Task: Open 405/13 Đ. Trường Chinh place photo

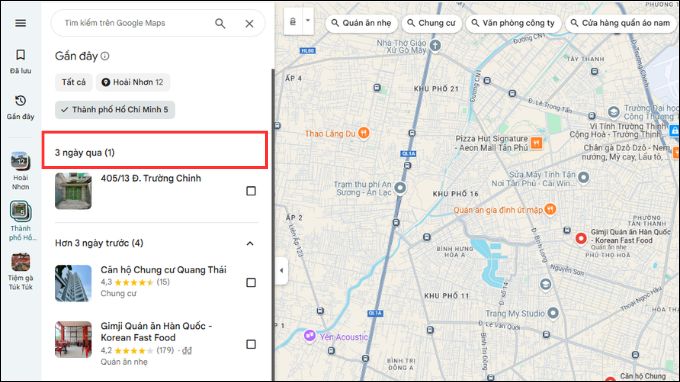Action: (73, 191)
